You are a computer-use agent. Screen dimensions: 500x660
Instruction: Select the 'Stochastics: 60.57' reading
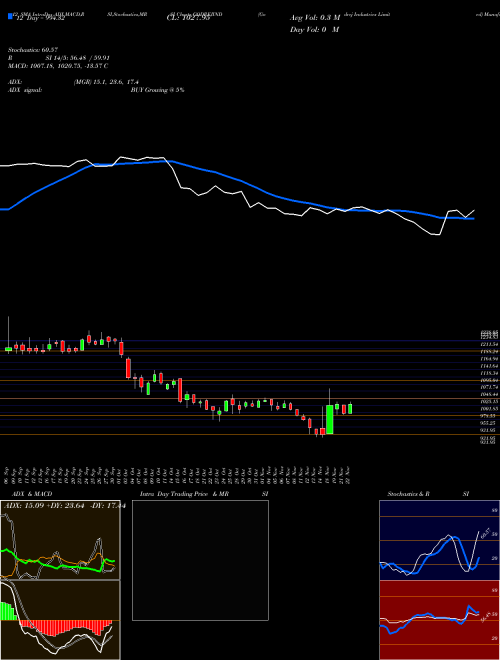tap(32, 50)
